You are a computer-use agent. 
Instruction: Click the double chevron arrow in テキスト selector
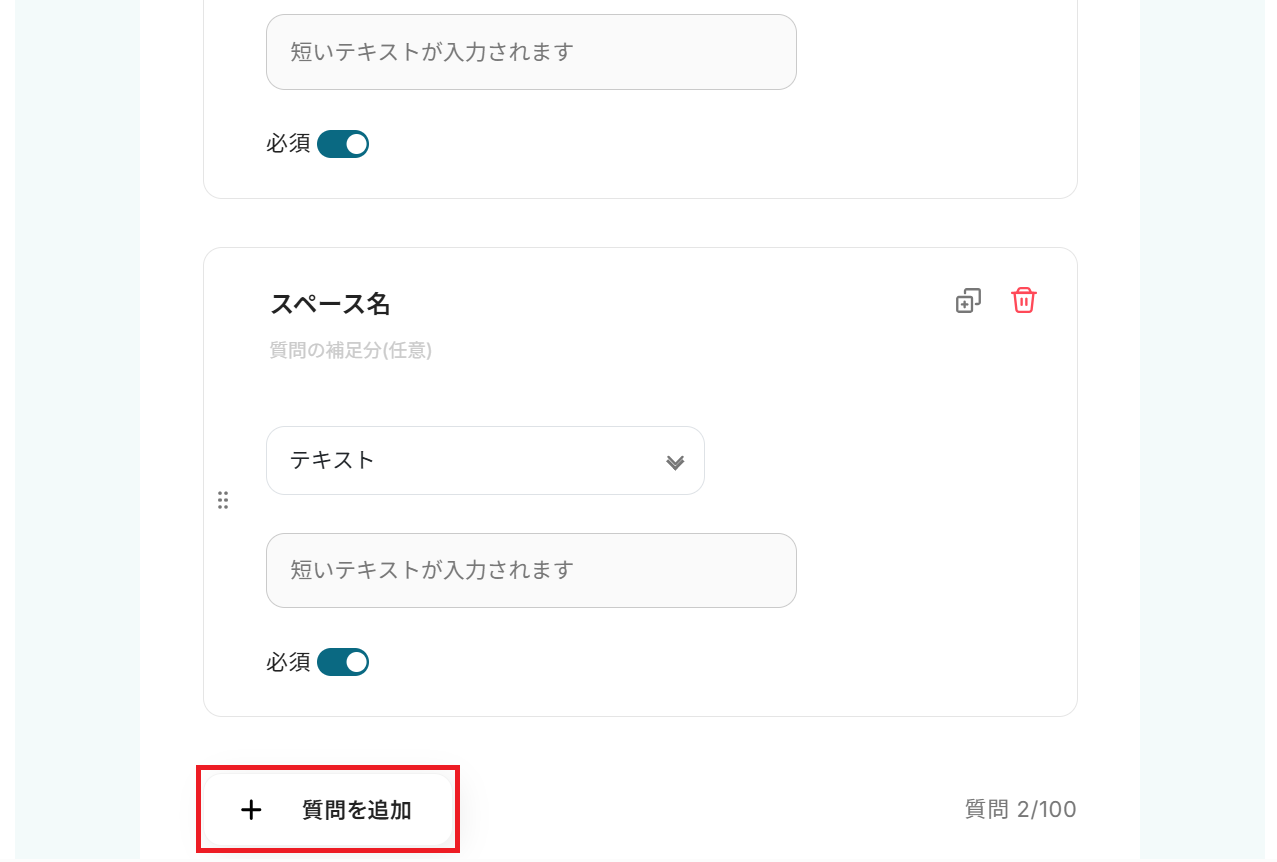(675, 462)
